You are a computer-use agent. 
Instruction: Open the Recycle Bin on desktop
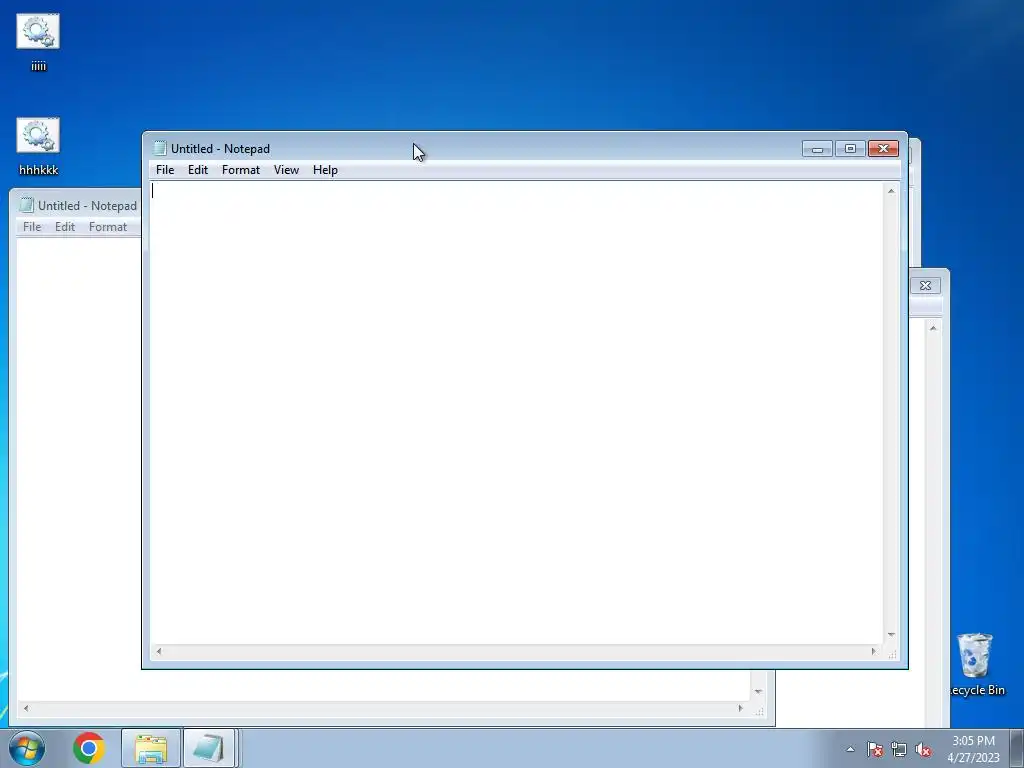tap(976, 664)
